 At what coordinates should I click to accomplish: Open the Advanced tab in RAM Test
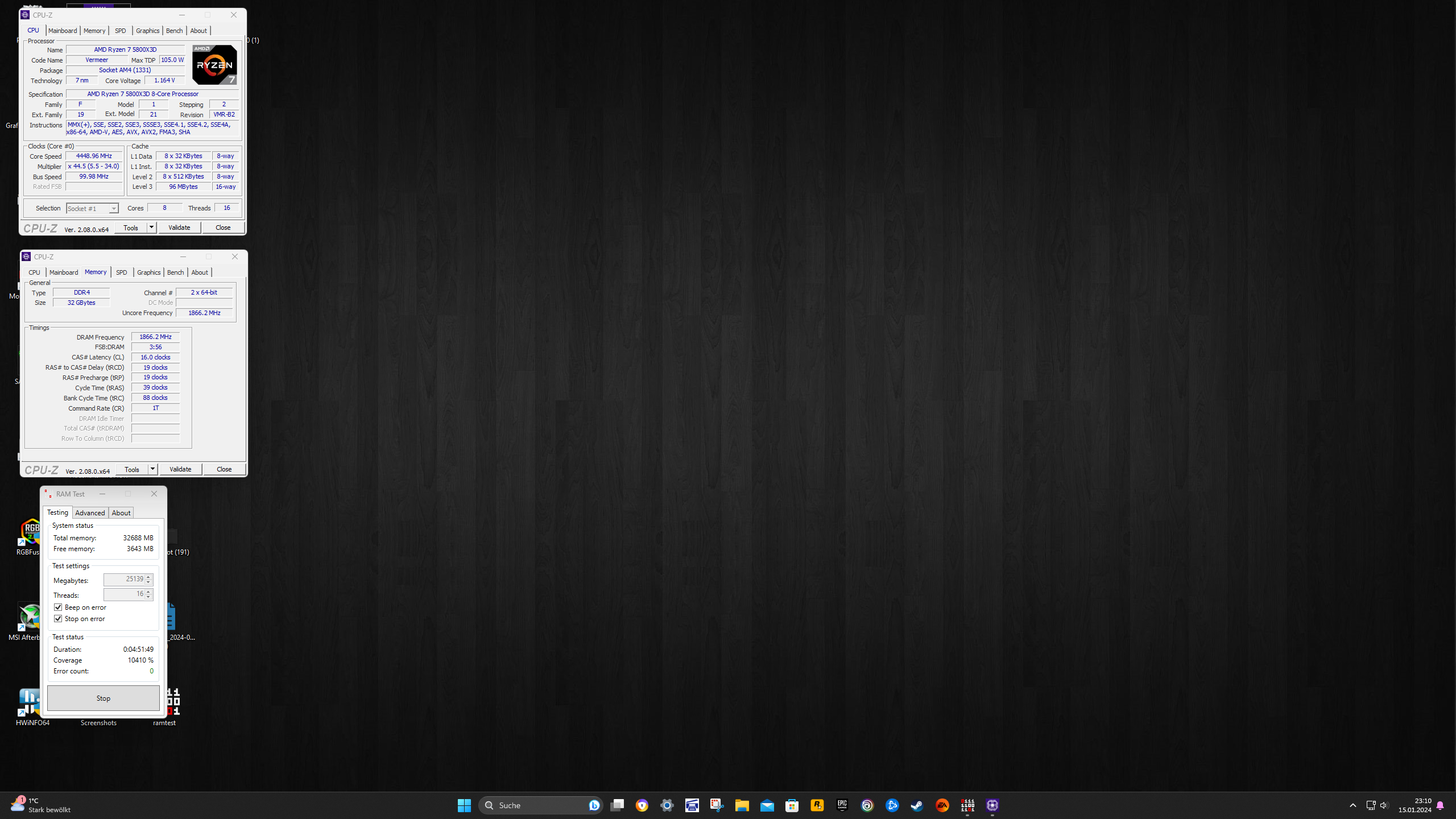[x=90, y=513]
